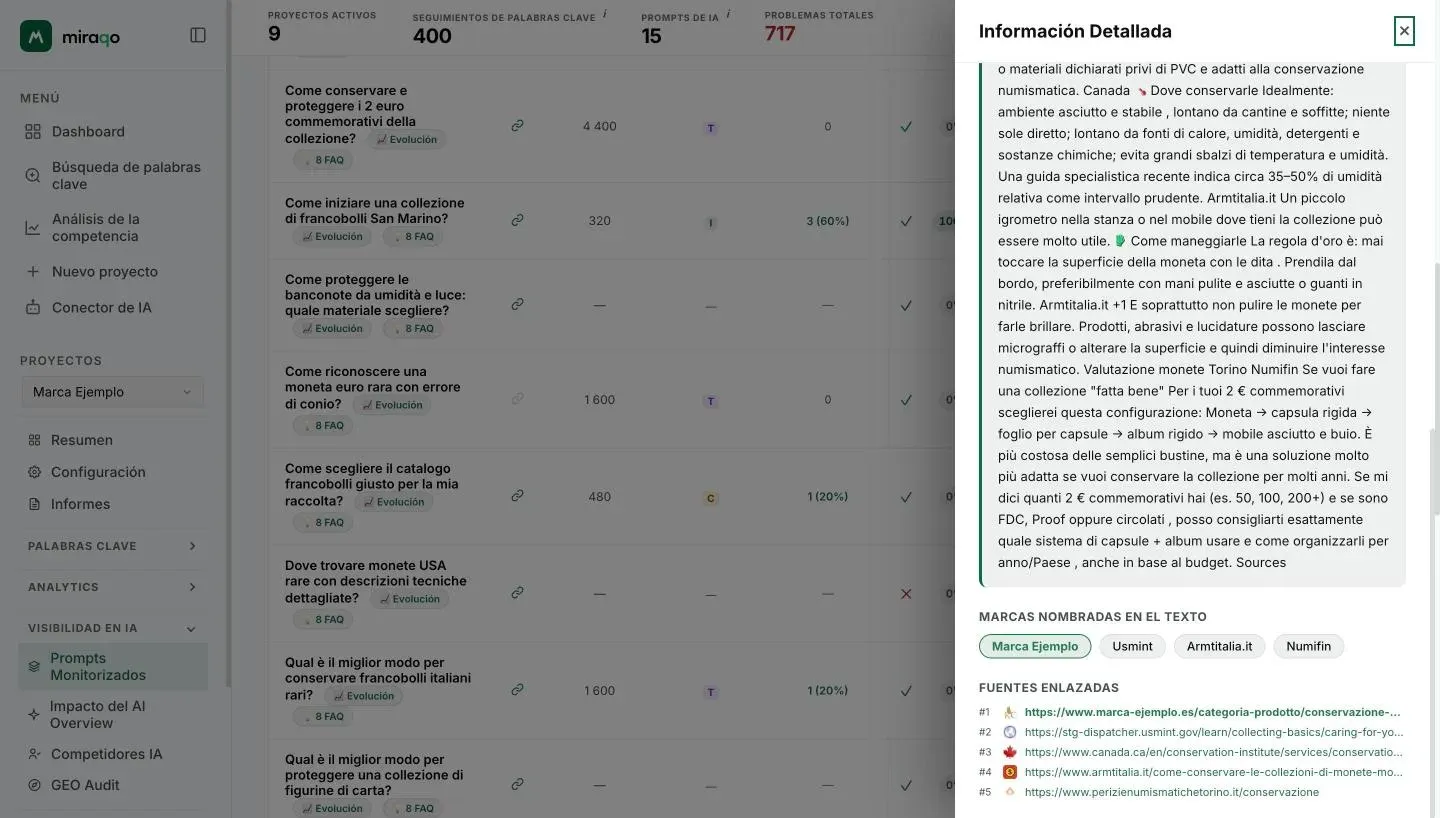Open GEO Audit

click(113, 785)
